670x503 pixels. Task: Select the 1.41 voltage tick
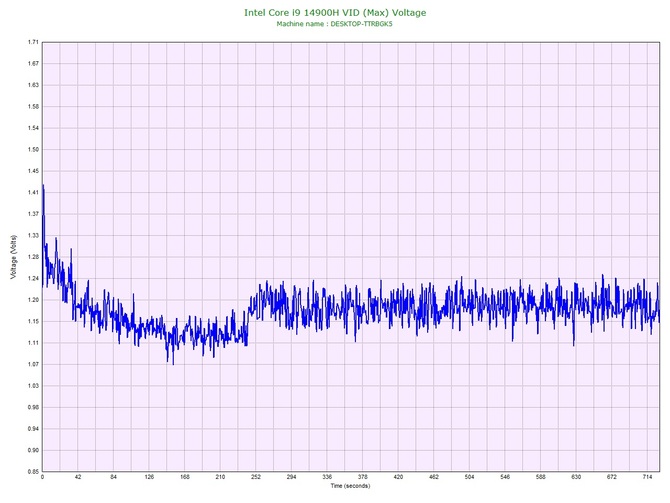[33, 193]
